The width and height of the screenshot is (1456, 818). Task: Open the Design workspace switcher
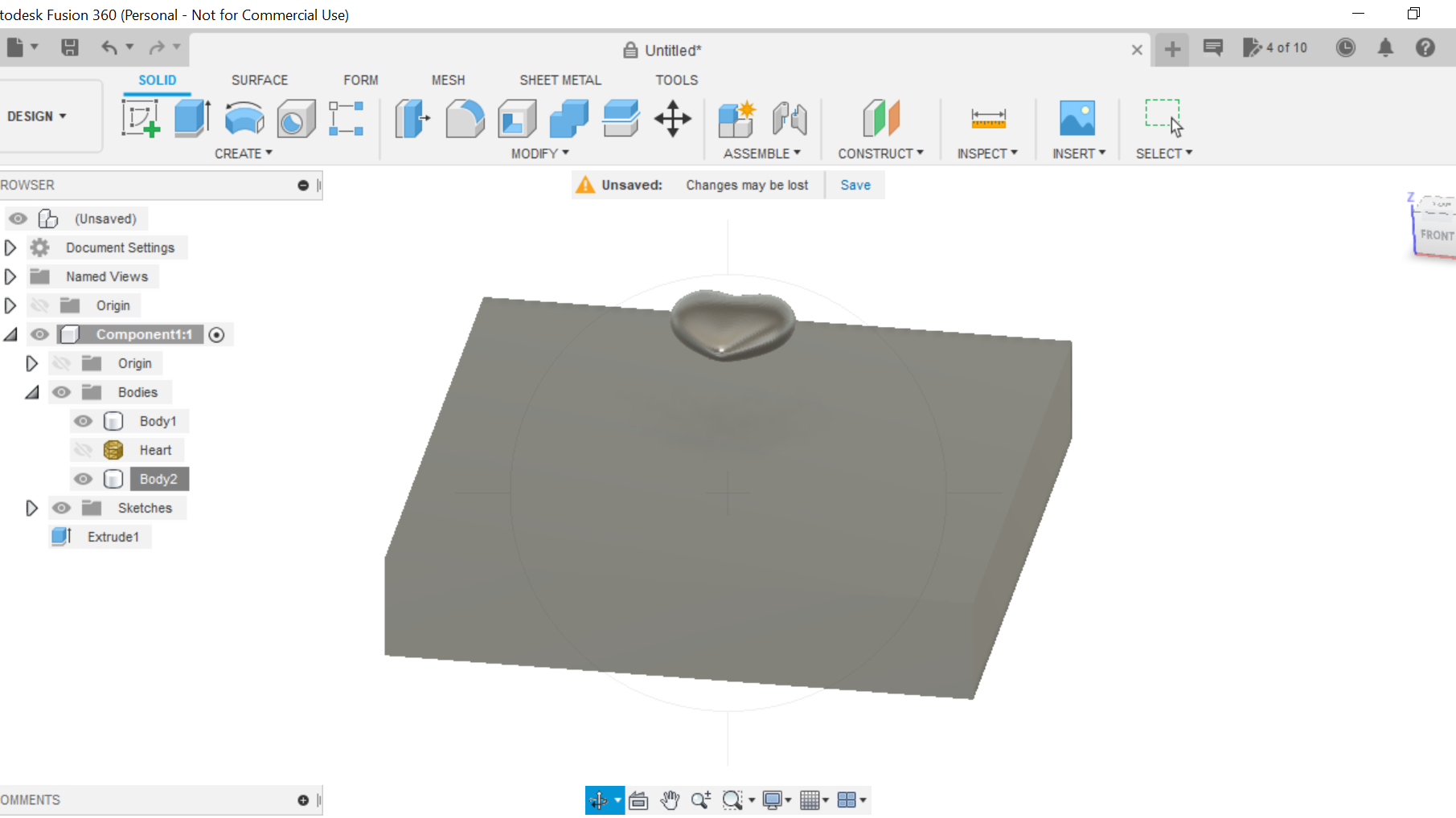point(35,116)
